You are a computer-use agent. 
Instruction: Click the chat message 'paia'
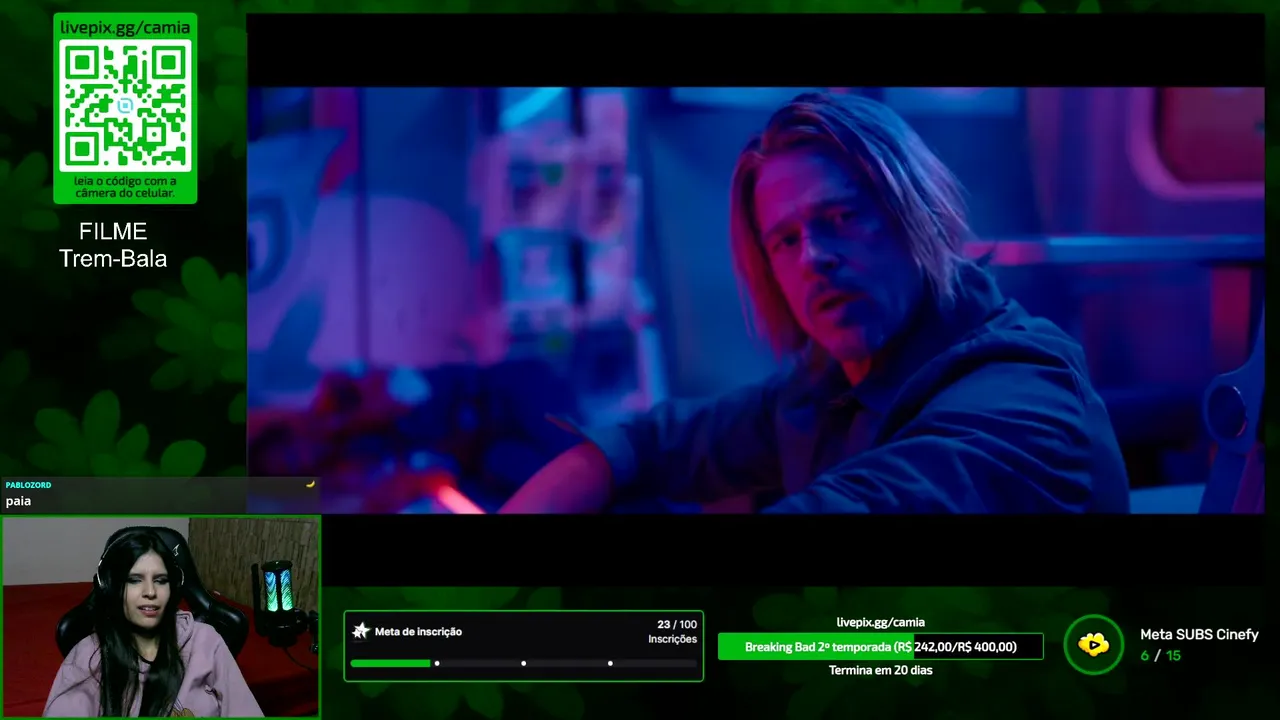(18, 501)
